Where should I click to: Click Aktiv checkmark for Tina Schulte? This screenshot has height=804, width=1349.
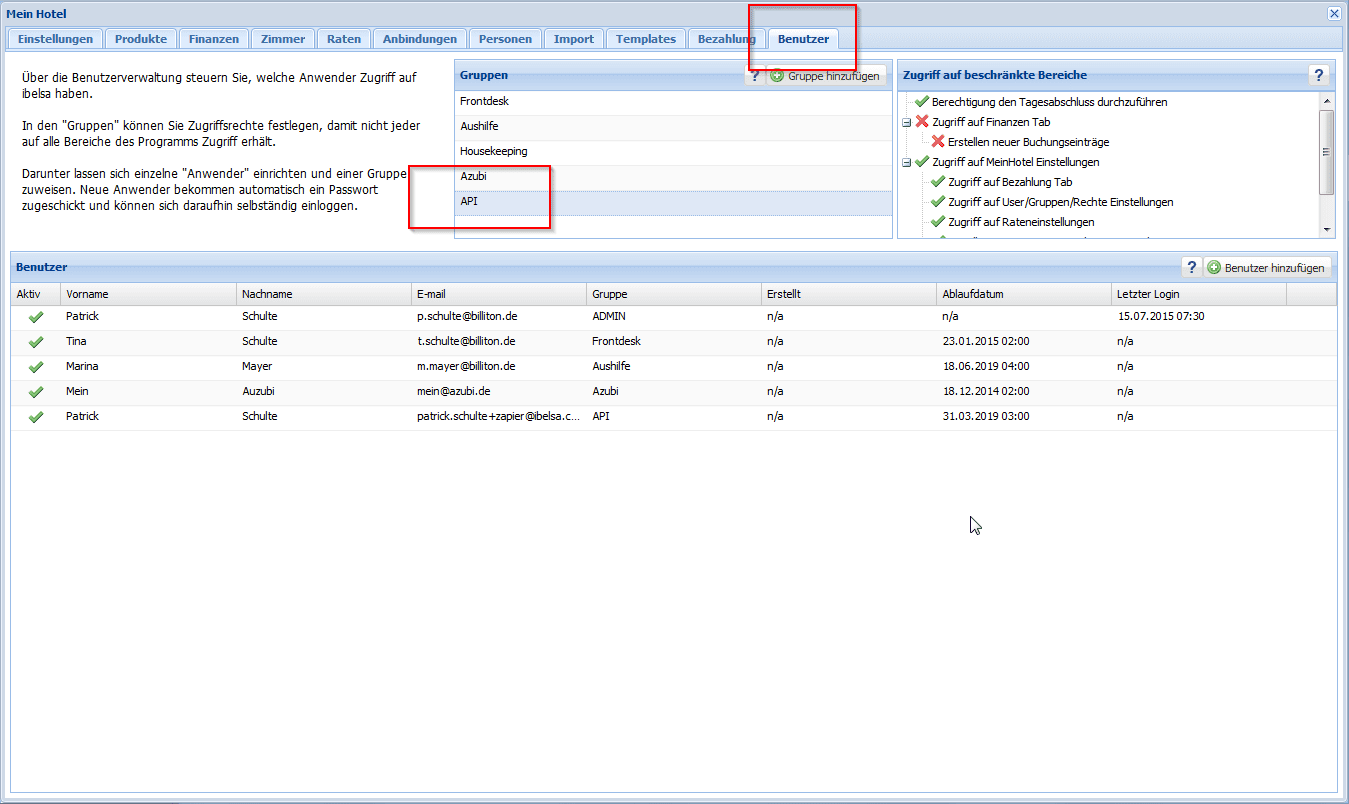click(x=36, y=342)
